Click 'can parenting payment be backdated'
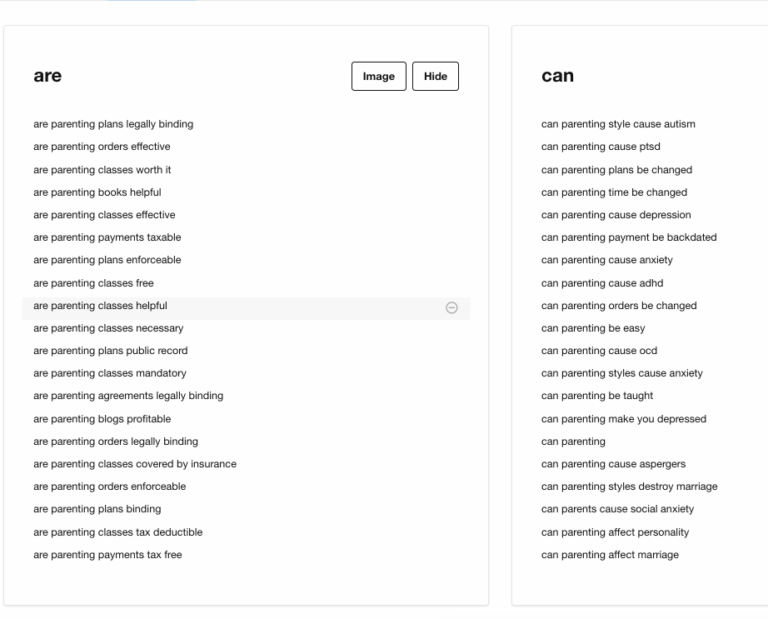The width and height of the screenshot is (768, 619). 628,238
